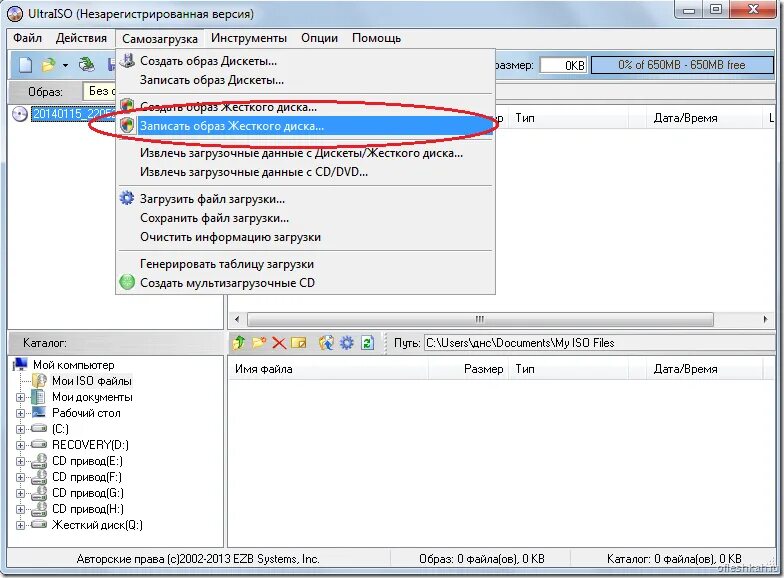The width and height of the screenshot is (784, 578).
Task: Click the Самозагрузка menu
Action: tap(160, 38)
